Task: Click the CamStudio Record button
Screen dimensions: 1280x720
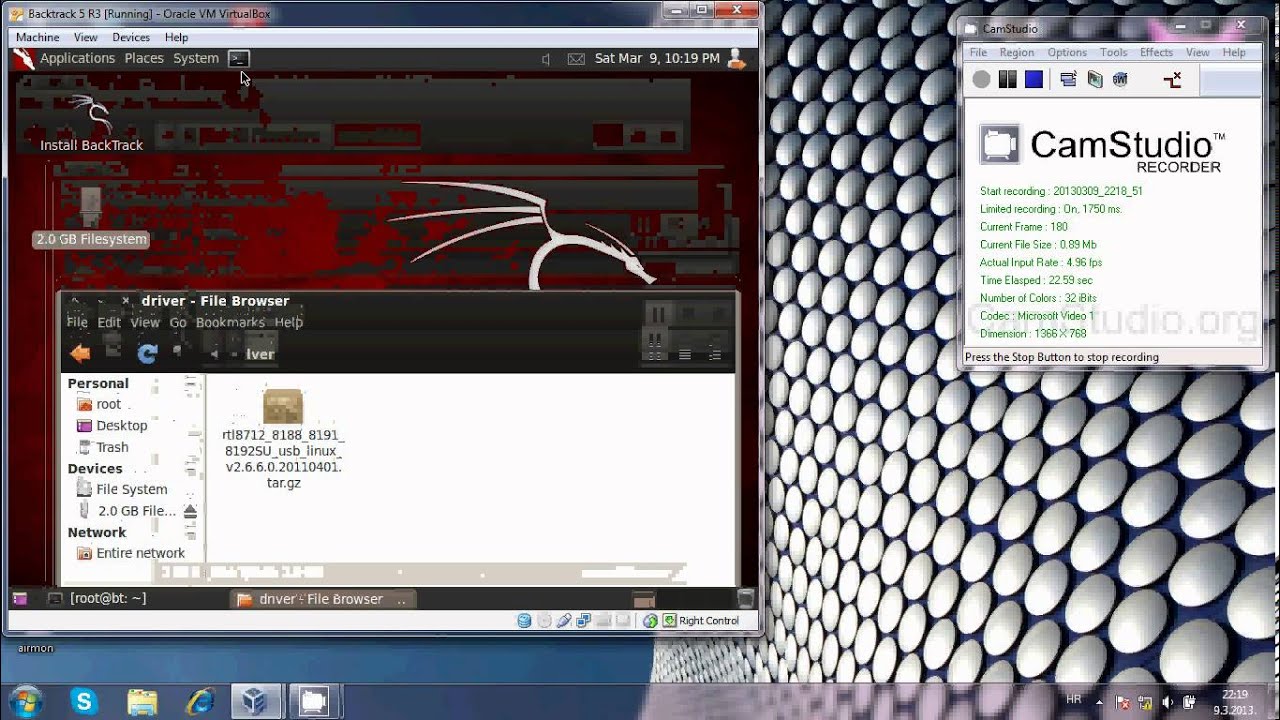Action: [981, 79]
